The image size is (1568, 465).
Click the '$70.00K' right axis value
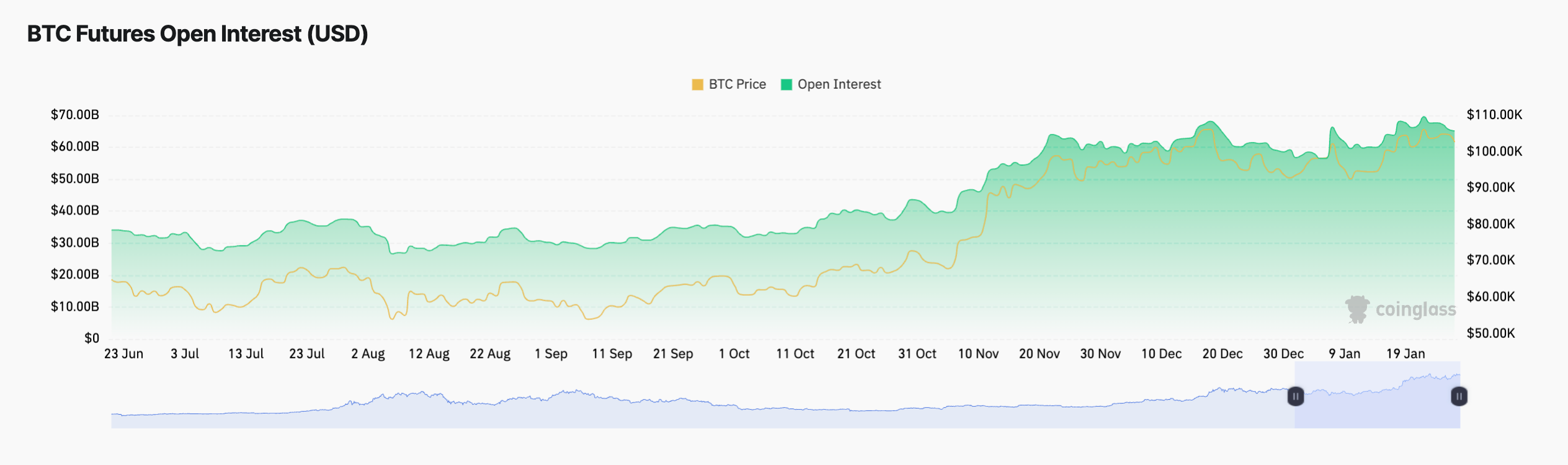tap(1490, 260)
